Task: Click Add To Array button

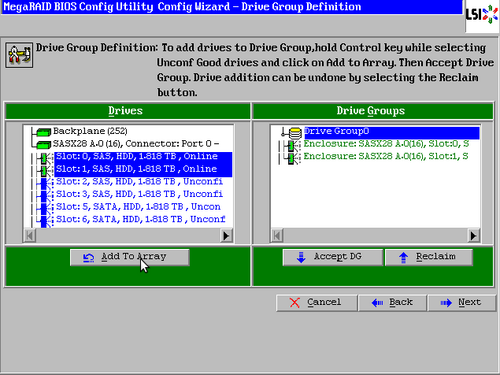Action: click(x=130, y=257)
